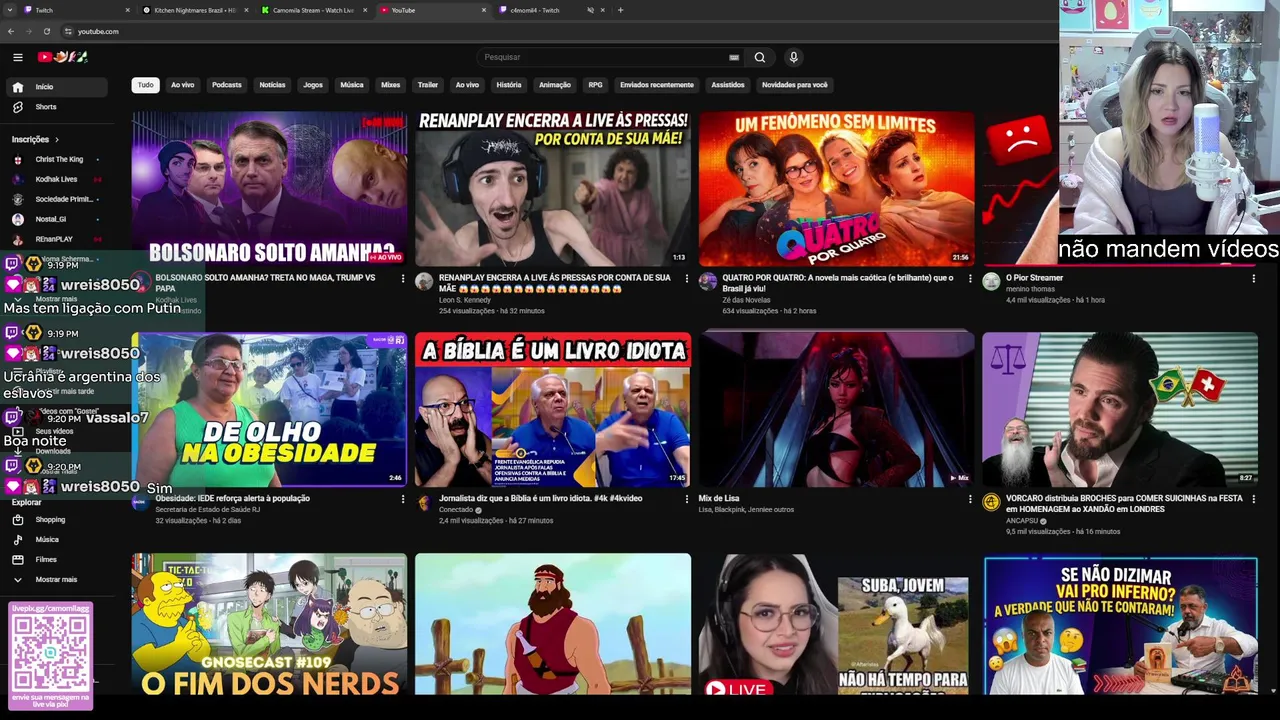
Task: Open options menu for Obesidade IEDE video
Action: click(x=403, y=499)
